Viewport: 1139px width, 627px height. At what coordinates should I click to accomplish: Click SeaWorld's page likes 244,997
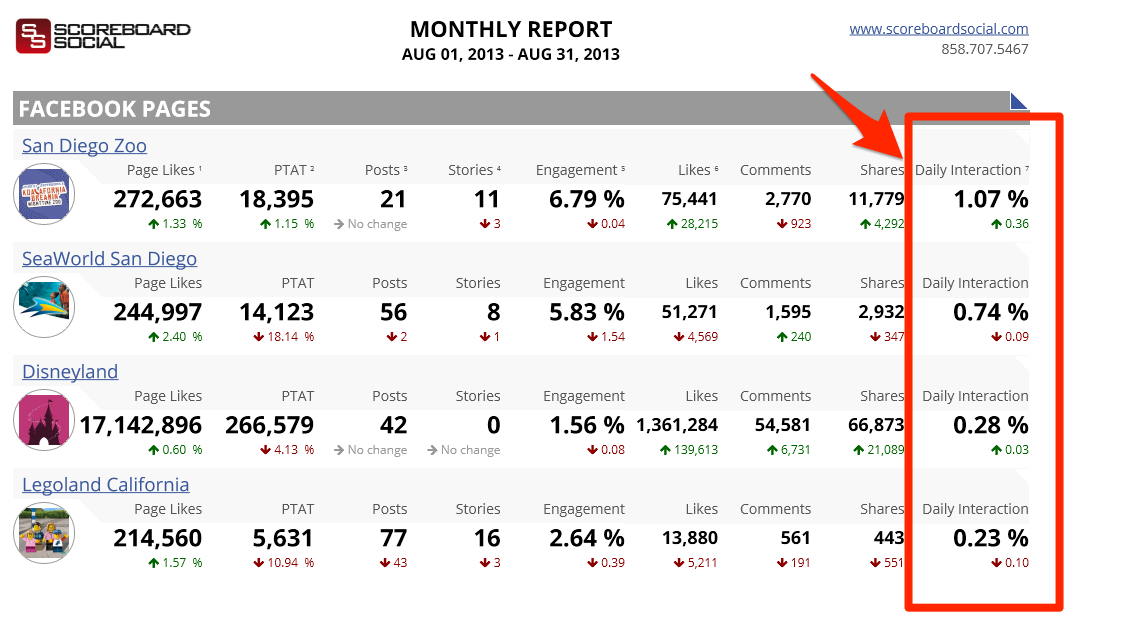[x=158, y=312]
